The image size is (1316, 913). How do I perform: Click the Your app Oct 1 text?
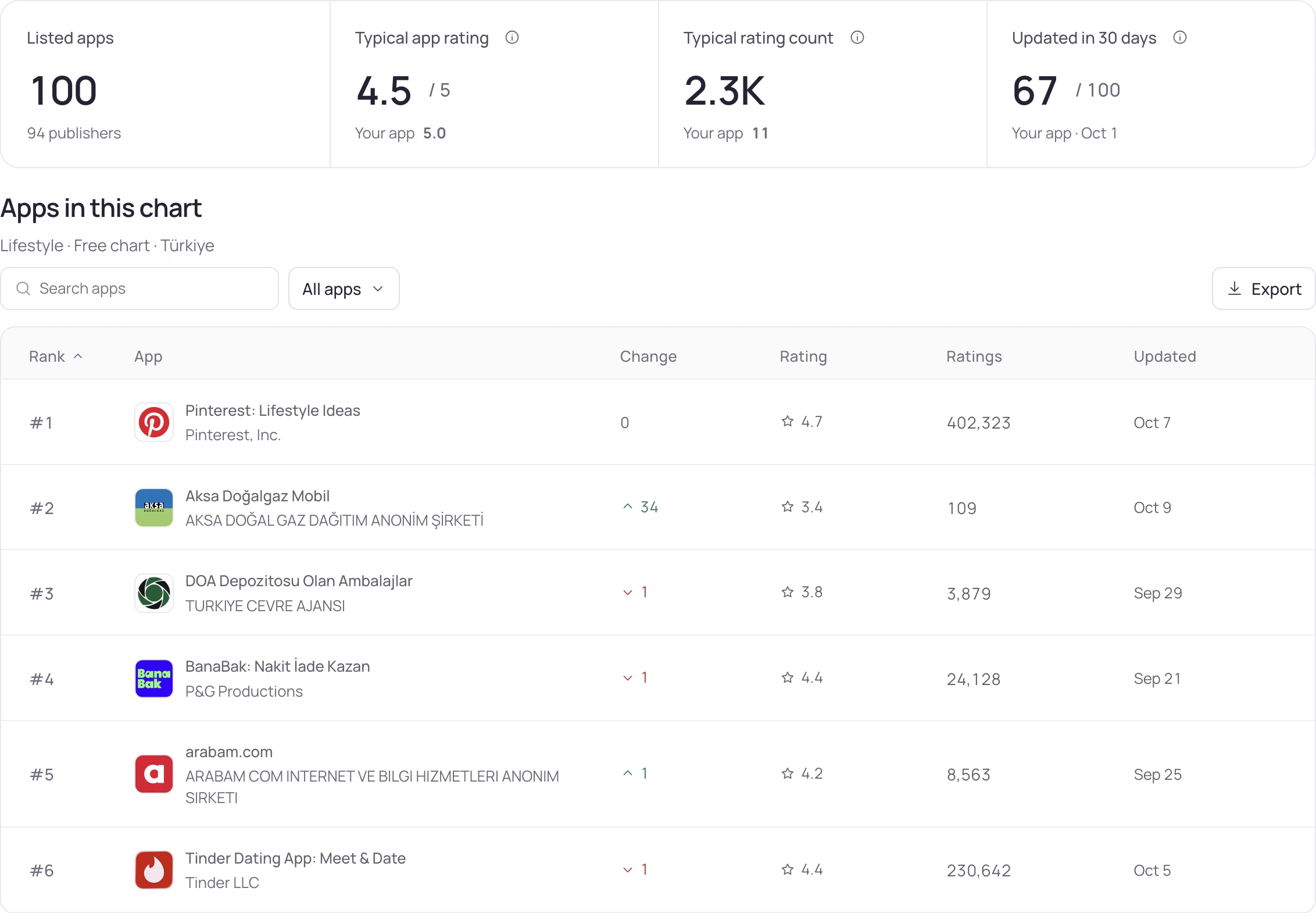pos(1064,133)
